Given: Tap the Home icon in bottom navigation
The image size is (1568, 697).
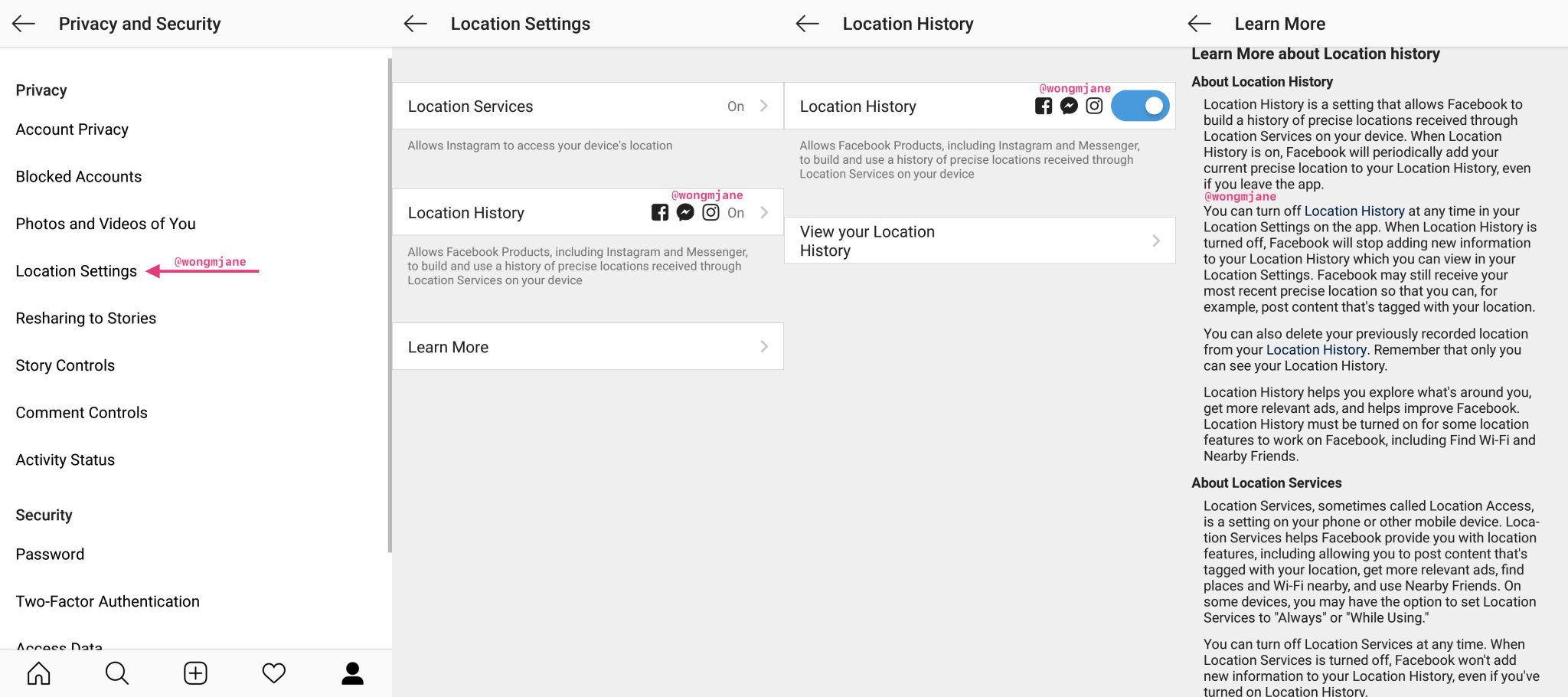Looking at the screenshot, I should click(x=38, y=673).
